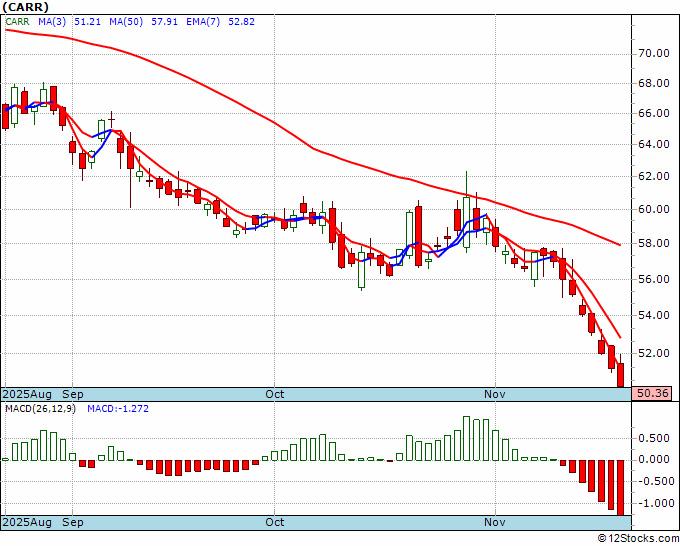This screenshot has width=680, height=546.
Task: Click Nov on the MACD date axis
Action: 495,522
